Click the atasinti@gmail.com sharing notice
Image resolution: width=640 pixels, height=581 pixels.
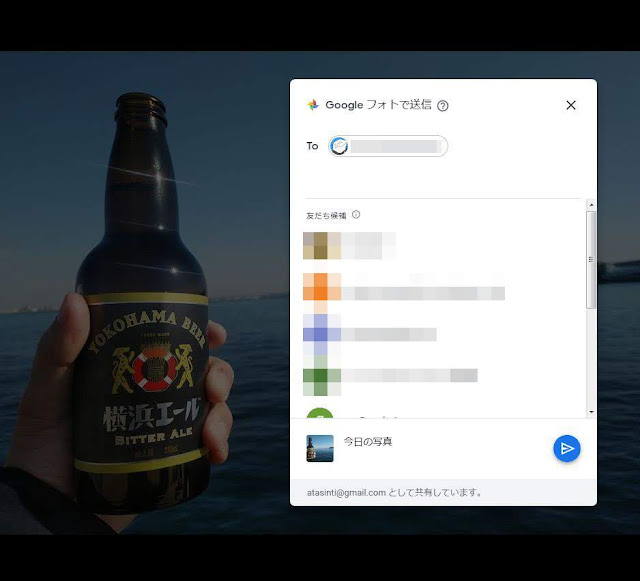[394, 493]
